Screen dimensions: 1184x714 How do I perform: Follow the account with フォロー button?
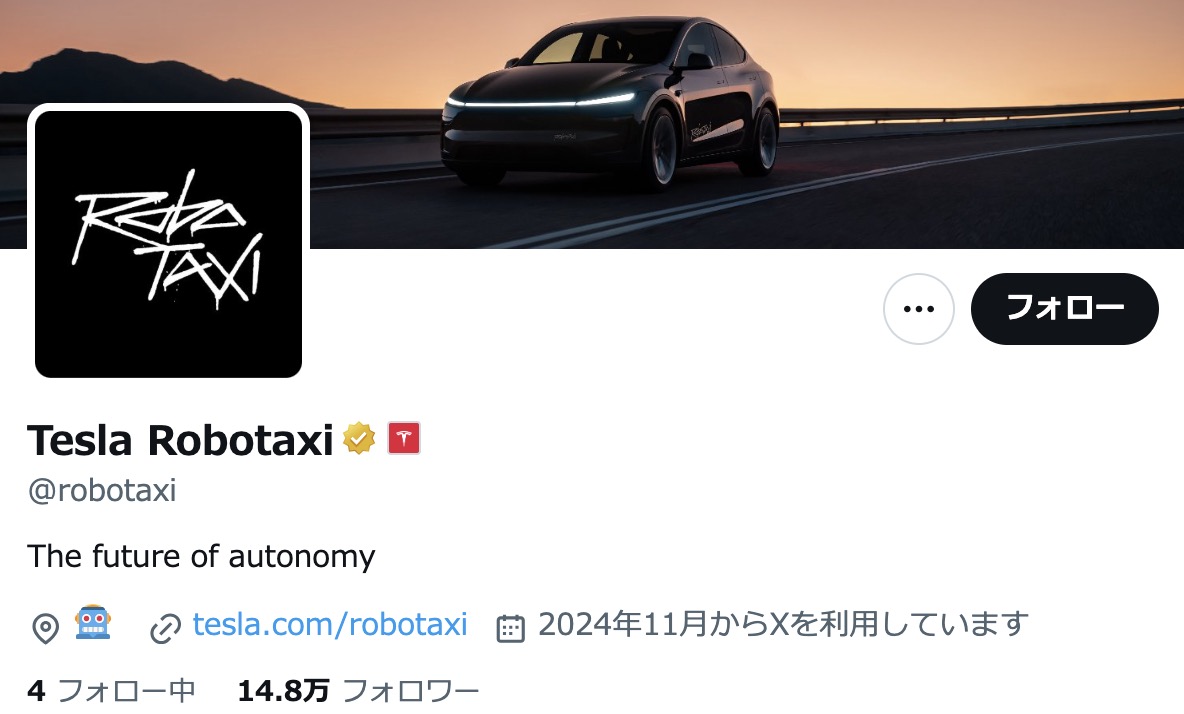(x=1065, y=309)
